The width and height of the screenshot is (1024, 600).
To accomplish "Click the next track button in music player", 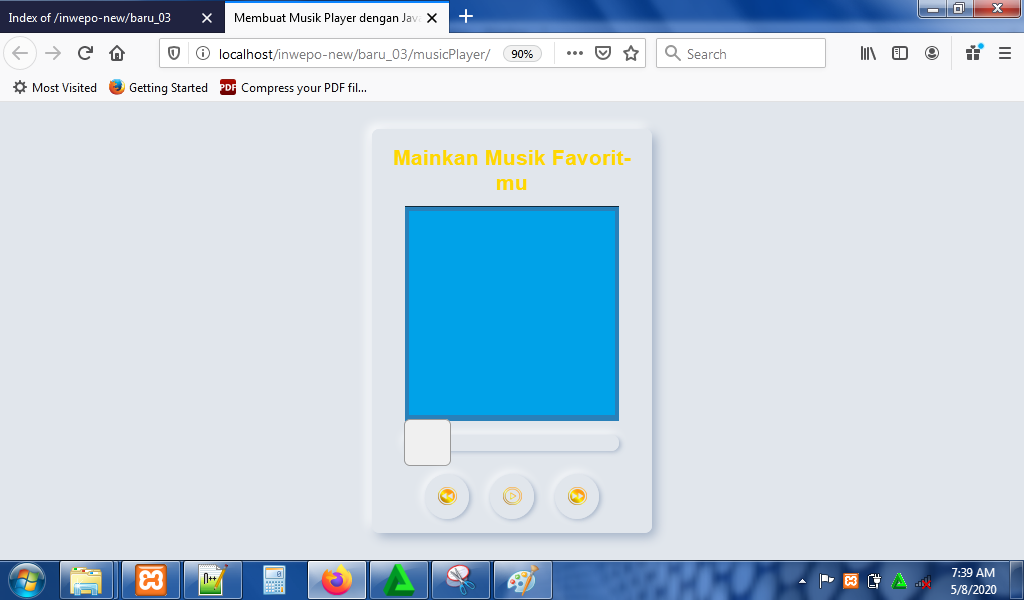I will coord(577,496).
